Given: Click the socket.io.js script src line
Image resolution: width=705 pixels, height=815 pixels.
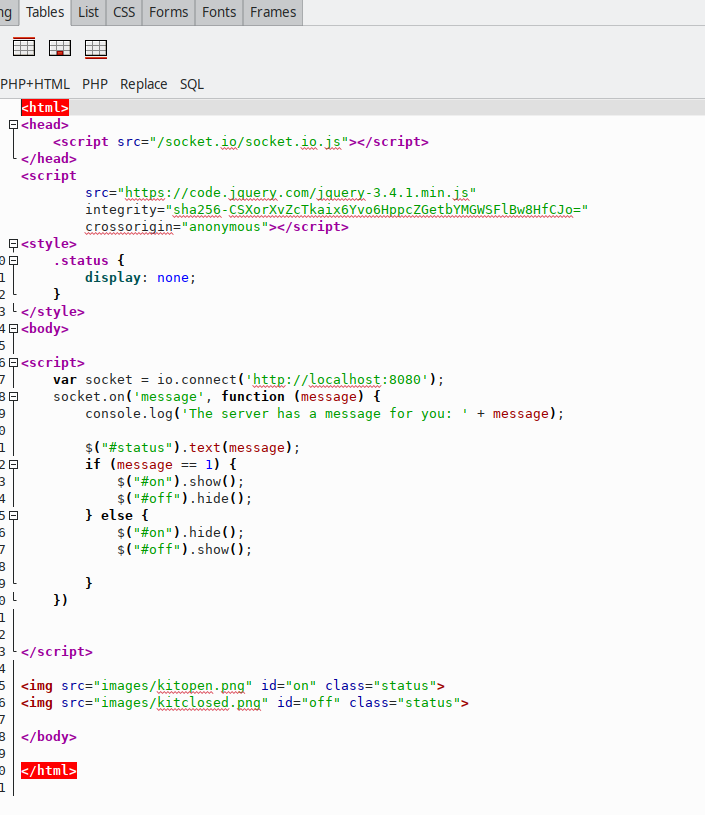Looking at the screenshot, I should click(241, 142).
